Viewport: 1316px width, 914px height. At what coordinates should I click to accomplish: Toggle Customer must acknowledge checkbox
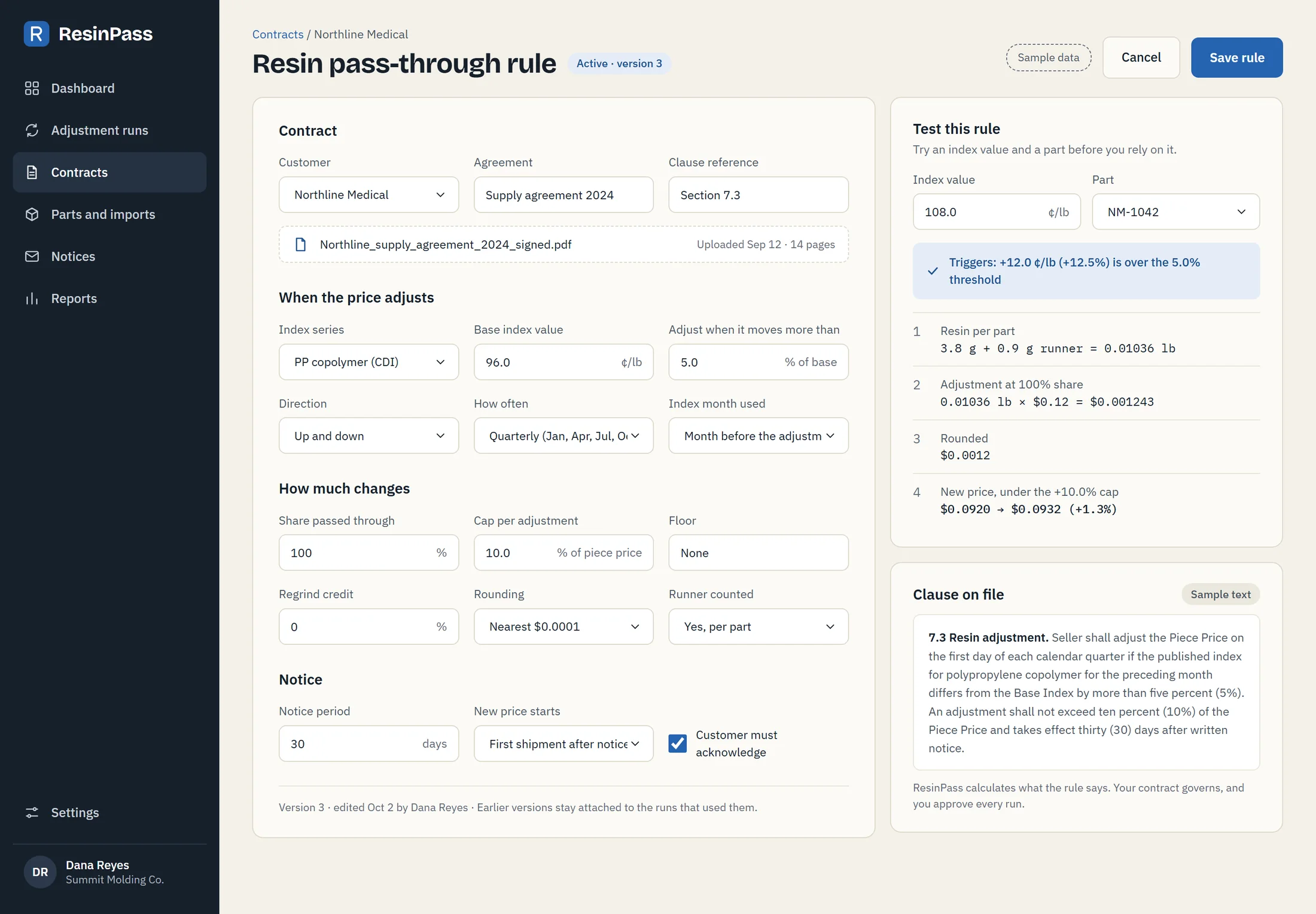[678, 744]
